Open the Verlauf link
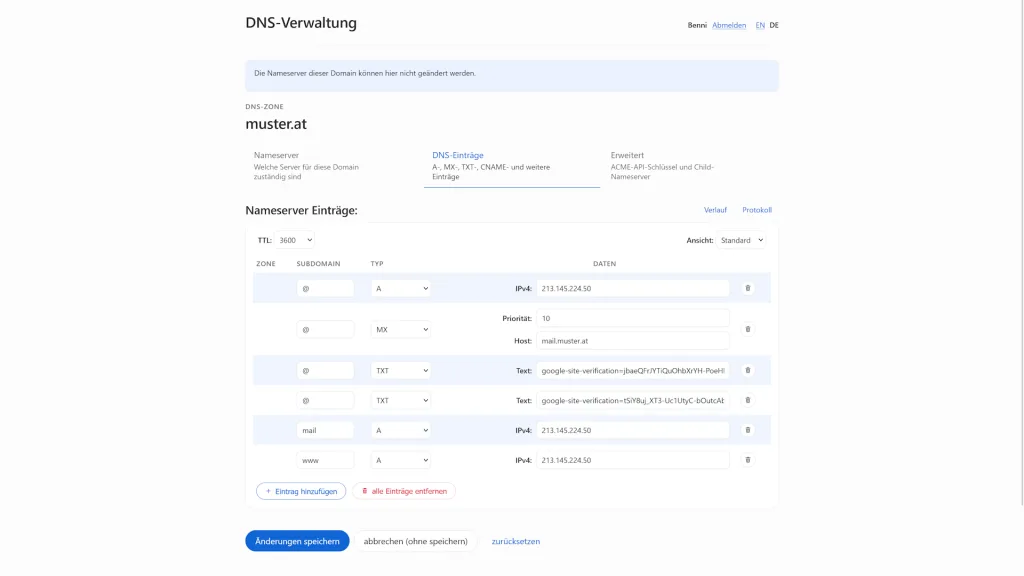1024x576 pixels. [715, 210]
